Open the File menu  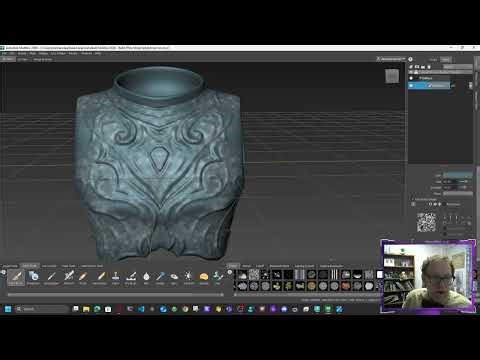click(x=4, y=53)
